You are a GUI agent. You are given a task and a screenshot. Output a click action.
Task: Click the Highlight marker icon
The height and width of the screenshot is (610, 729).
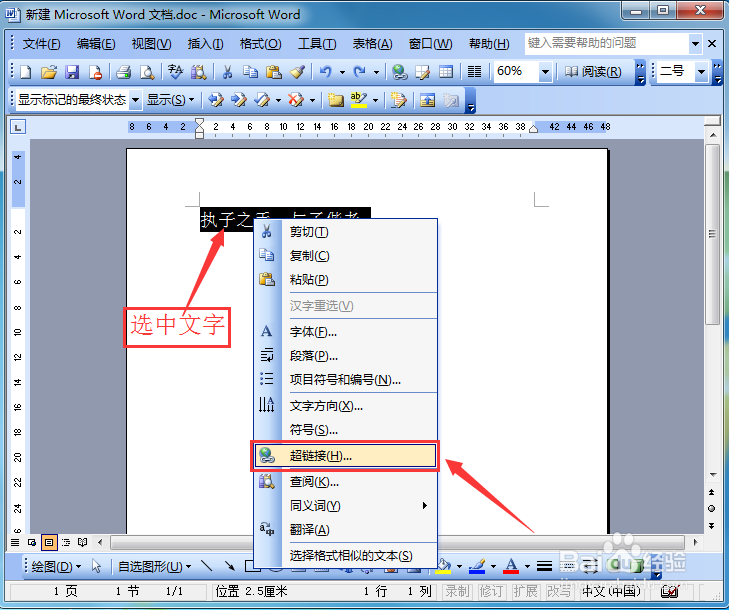coord(358,100)
